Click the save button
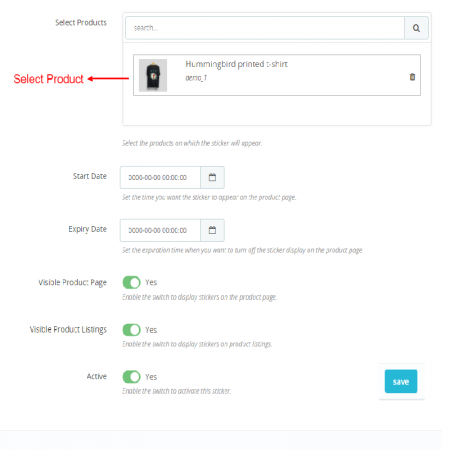 click(x=401, y=381)
